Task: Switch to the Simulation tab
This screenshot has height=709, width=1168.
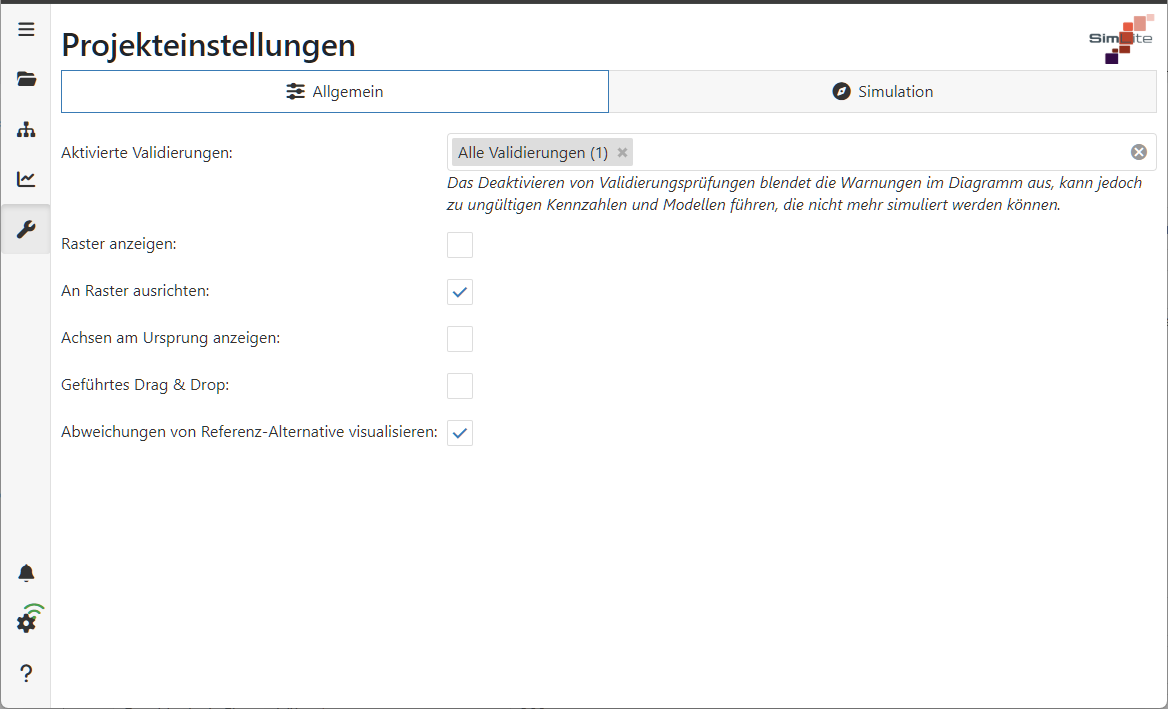Action: [x=883, y=92]
